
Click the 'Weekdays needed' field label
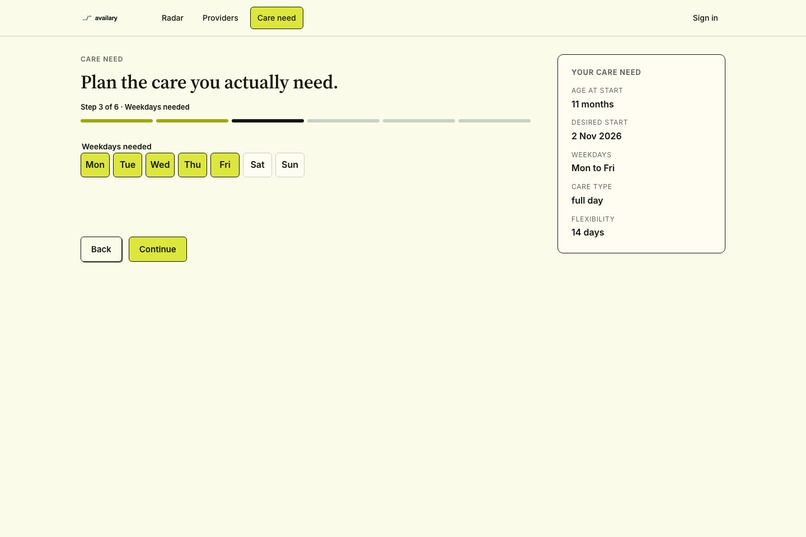pyautogui.click(x=117, y=146)
